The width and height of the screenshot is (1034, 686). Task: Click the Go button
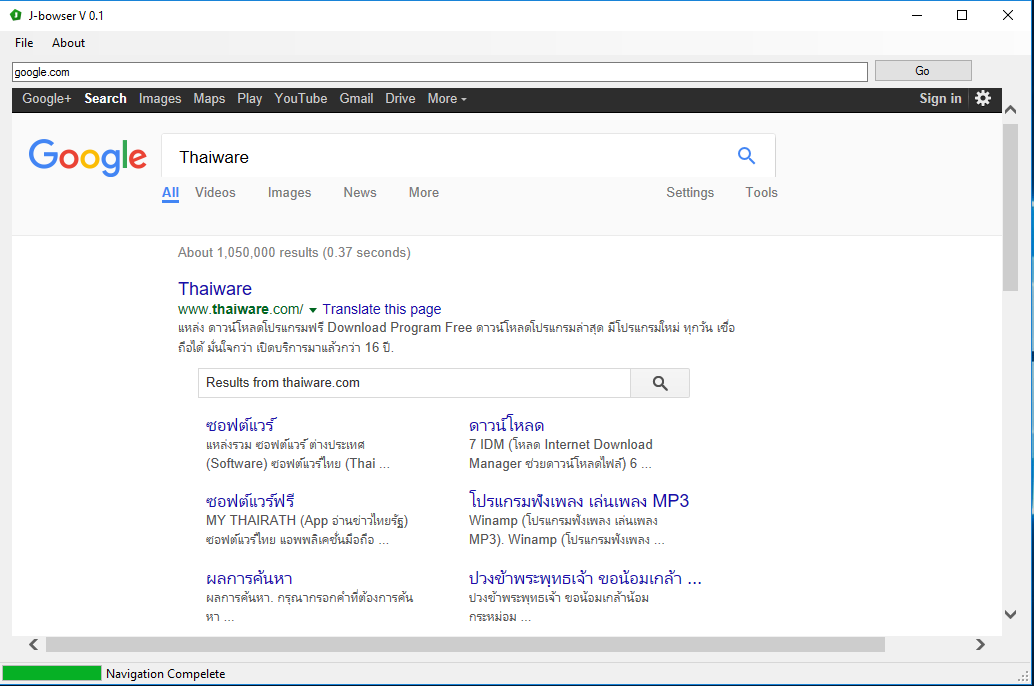tap(923, 71)
